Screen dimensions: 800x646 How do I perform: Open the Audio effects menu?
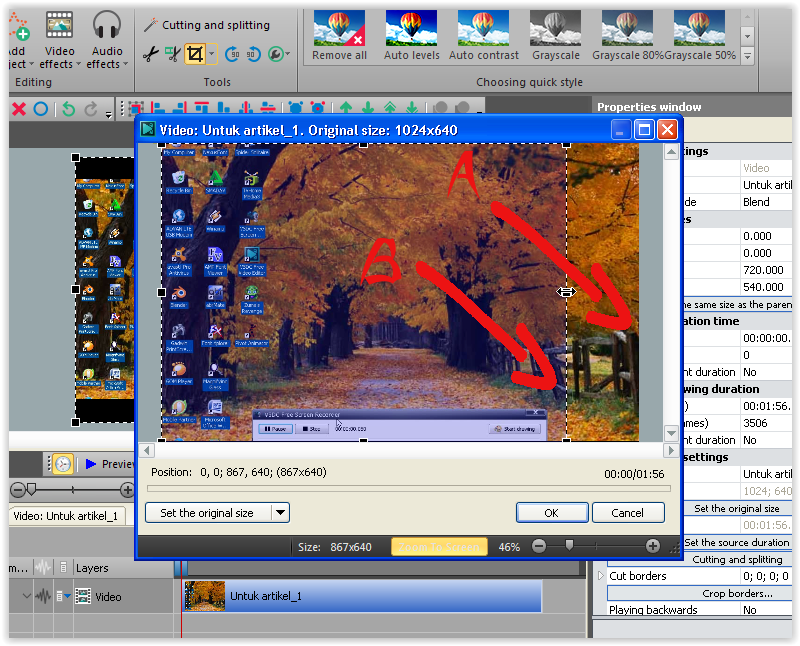point(107,40)
